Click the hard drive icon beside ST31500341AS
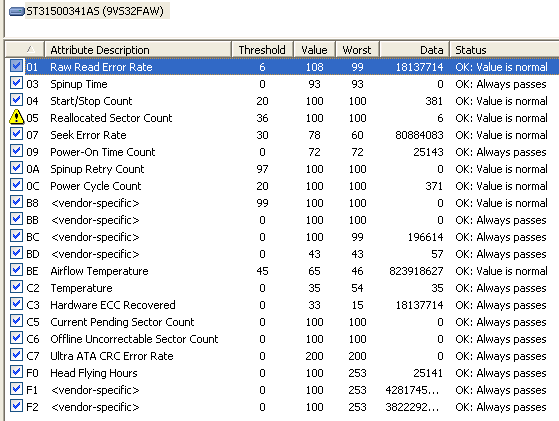 [17, 11]
